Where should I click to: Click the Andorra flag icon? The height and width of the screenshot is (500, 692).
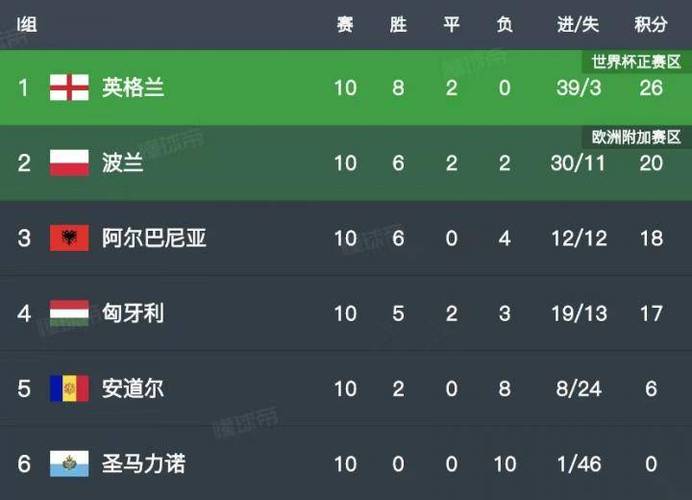click(69, 388)
